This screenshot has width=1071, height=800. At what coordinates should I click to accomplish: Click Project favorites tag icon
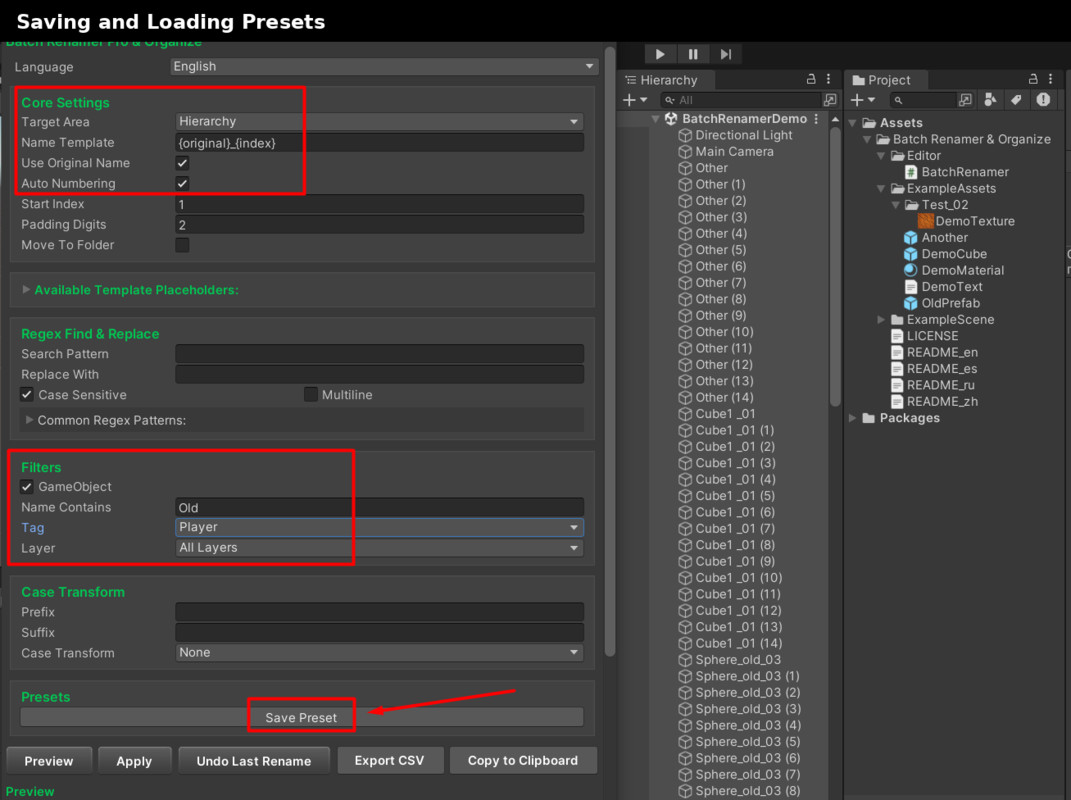click(1016, 100)
